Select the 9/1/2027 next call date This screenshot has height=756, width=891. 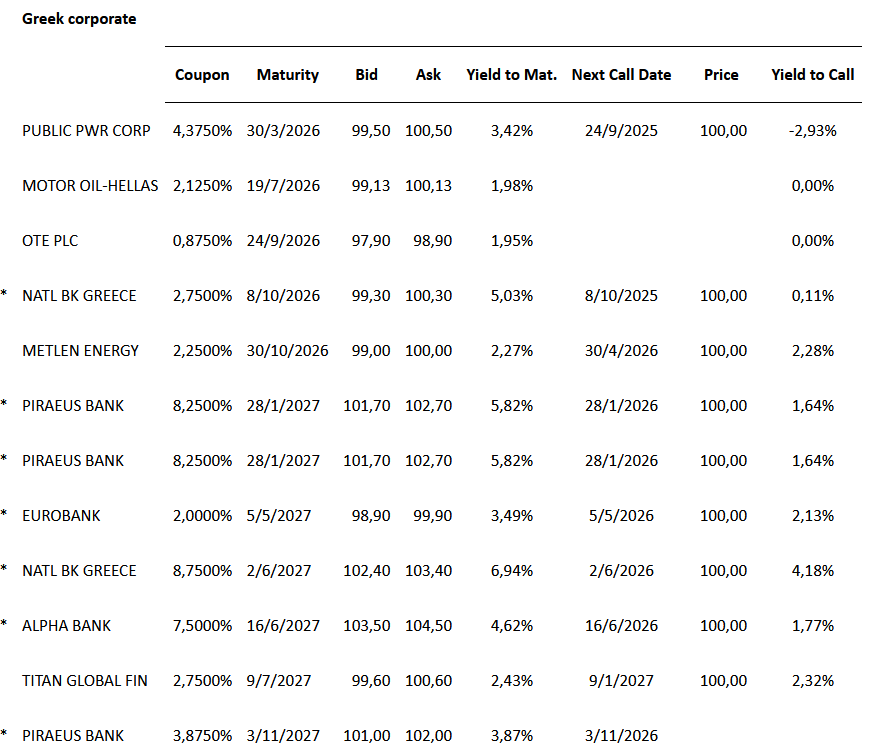pos(621,681)
